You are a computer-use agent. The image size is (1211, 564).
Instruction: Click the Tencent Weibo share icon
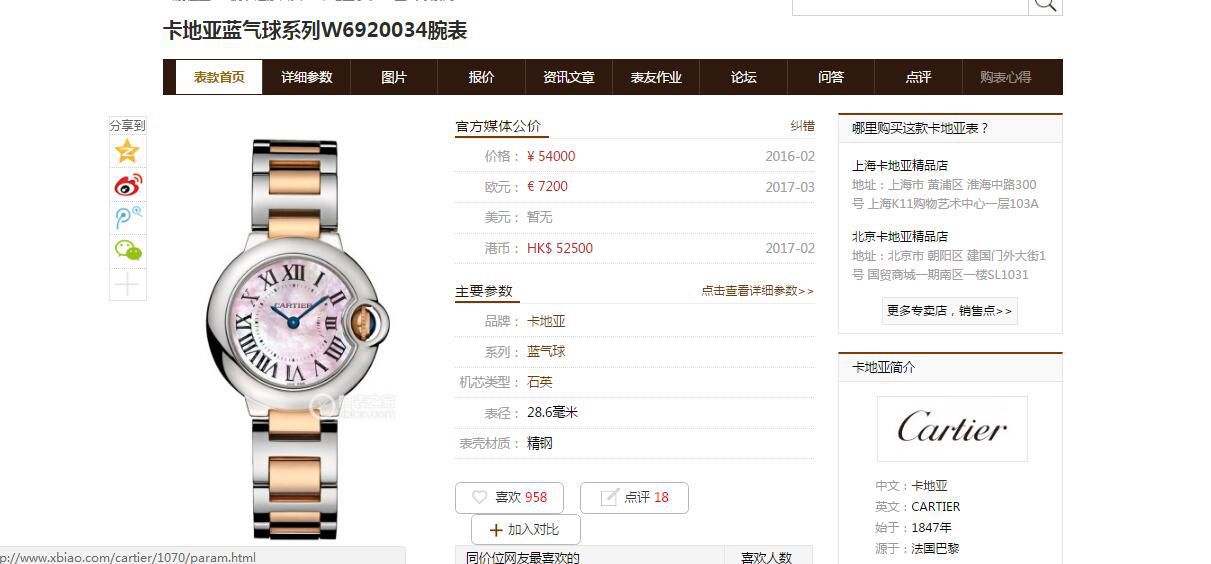127,218
